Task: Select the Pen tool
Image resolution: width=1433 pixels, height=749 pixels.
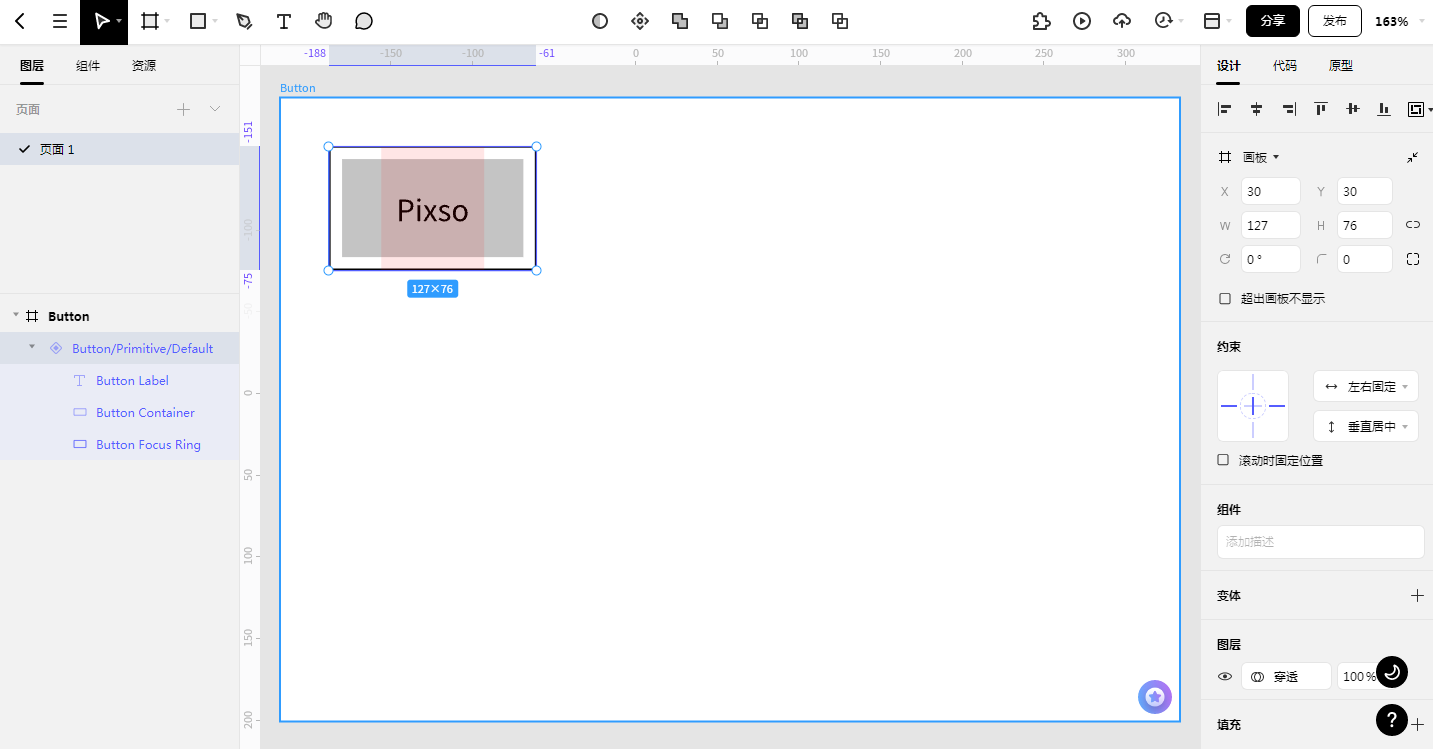Action: pyautogui.click(x=244, y=21)
